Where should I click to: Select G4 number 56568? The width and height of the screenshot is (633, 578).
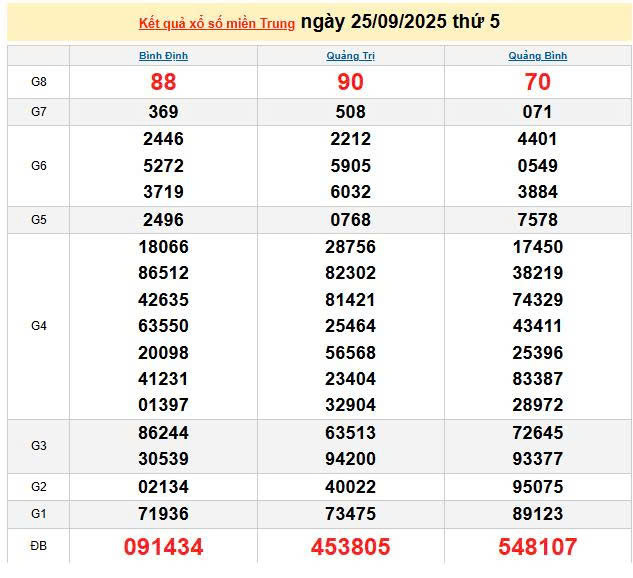point(350,353)
